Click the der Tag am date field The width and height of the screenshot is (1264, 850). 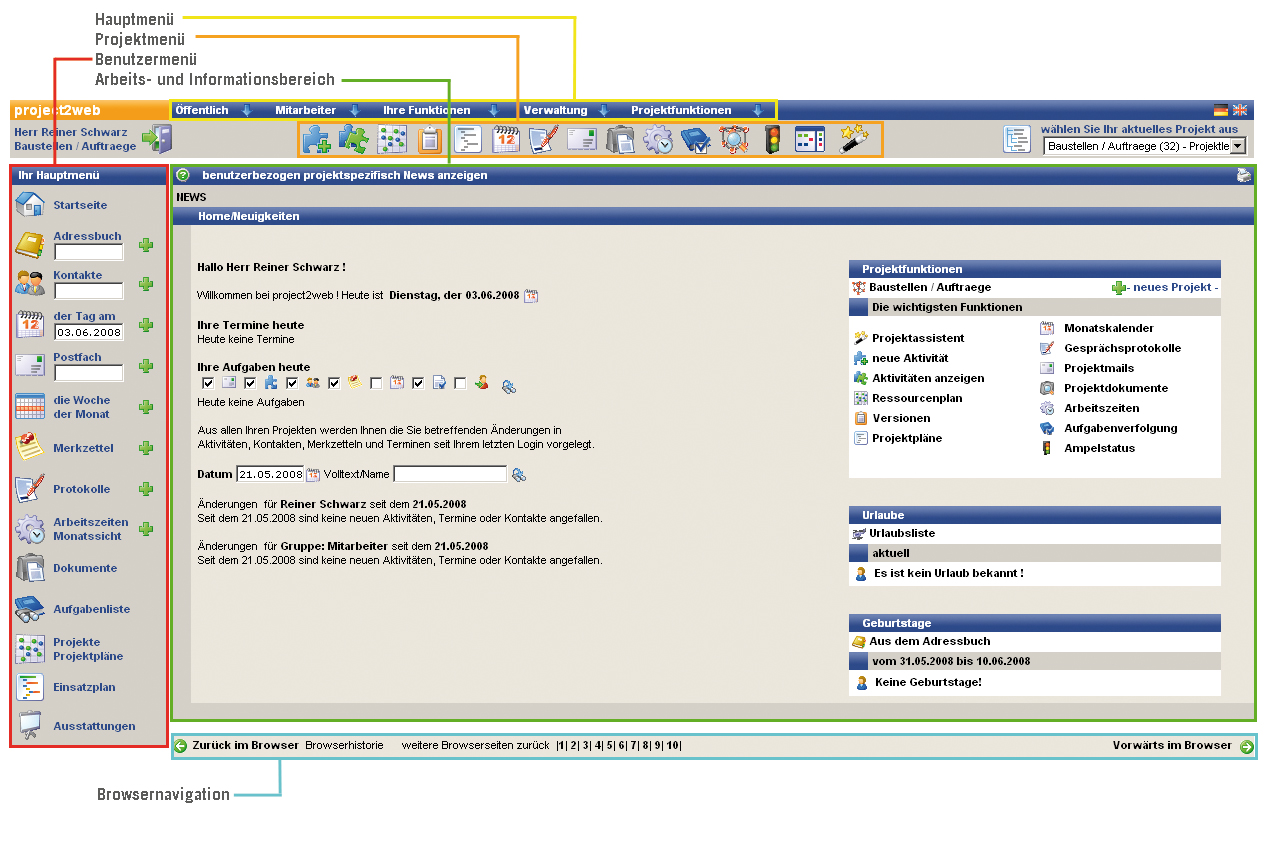pos(89,332)
